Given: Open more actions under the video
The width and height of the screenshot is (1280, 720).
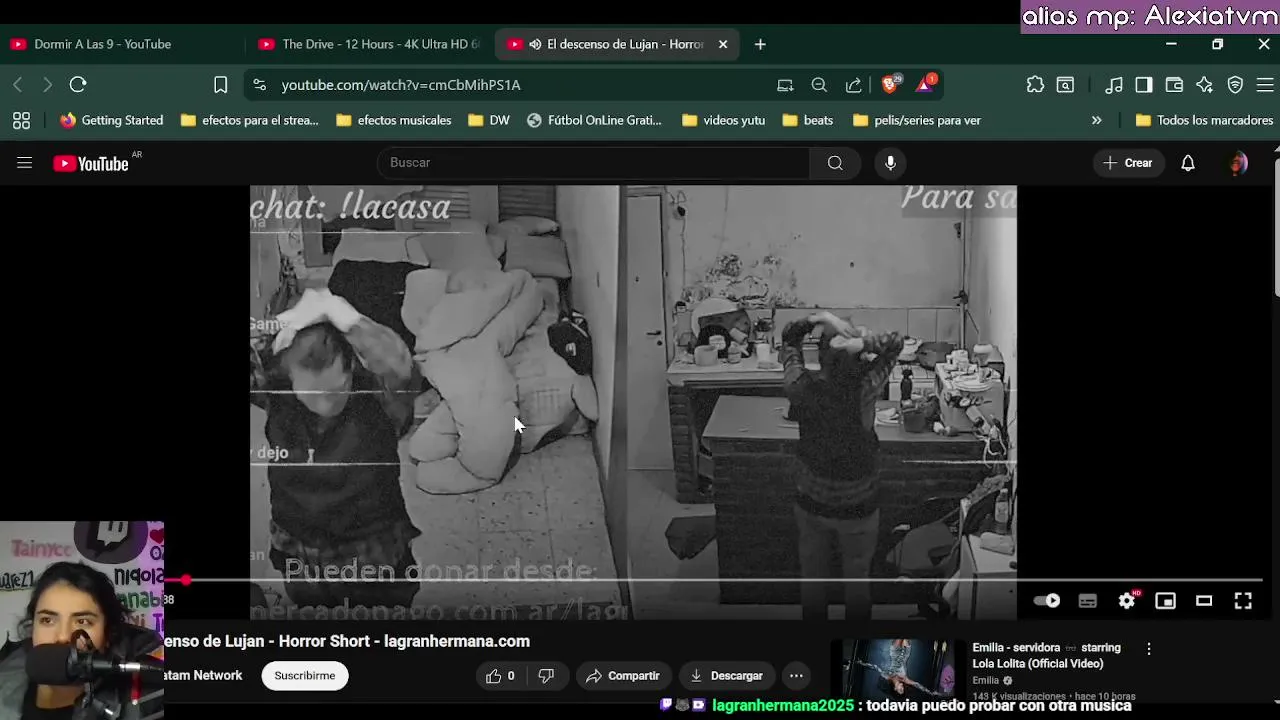Looking at the screenshot, I should [796, 676].
